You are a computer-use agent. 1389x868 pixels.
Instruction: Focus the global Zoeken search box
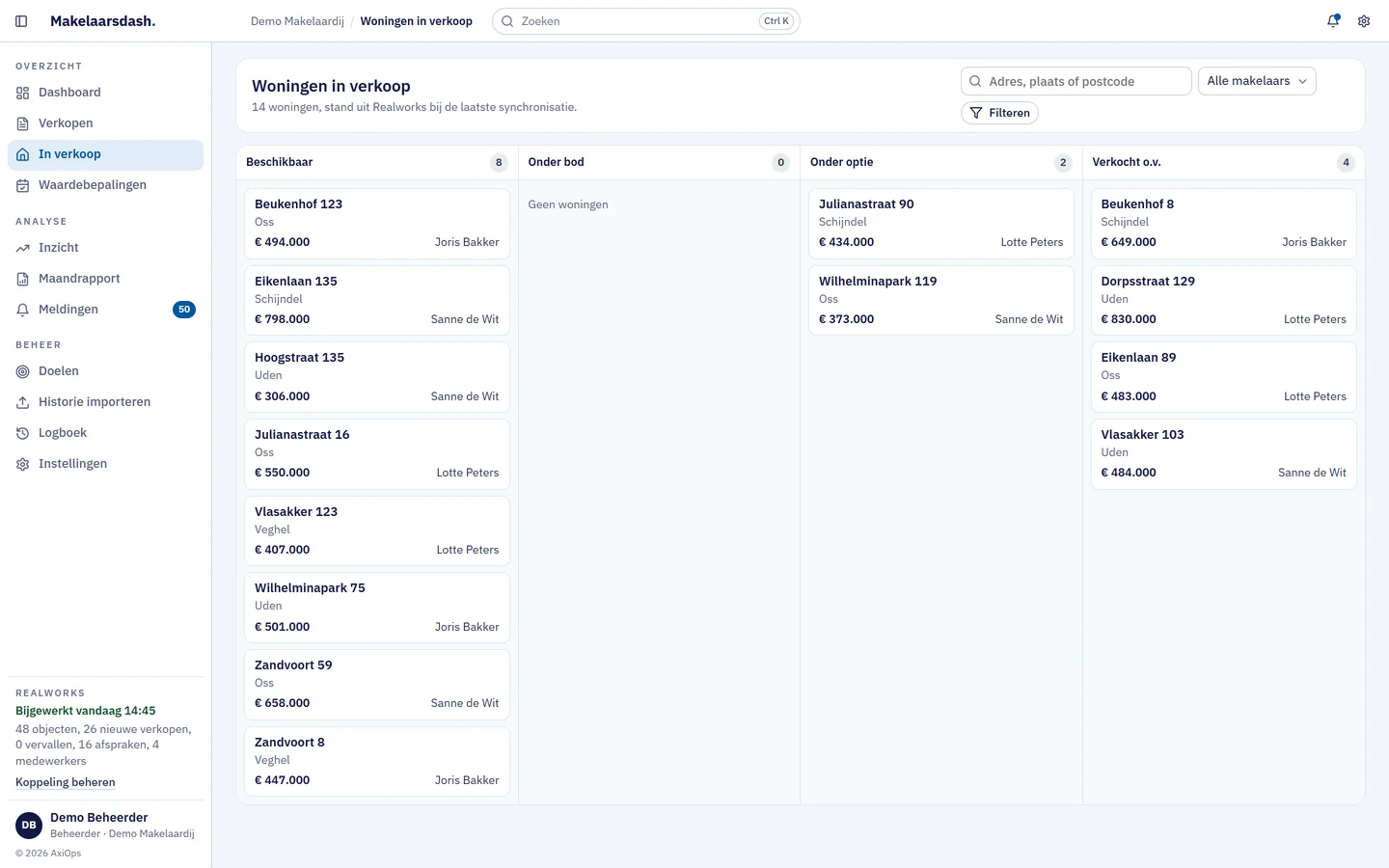tap(646, 21)
